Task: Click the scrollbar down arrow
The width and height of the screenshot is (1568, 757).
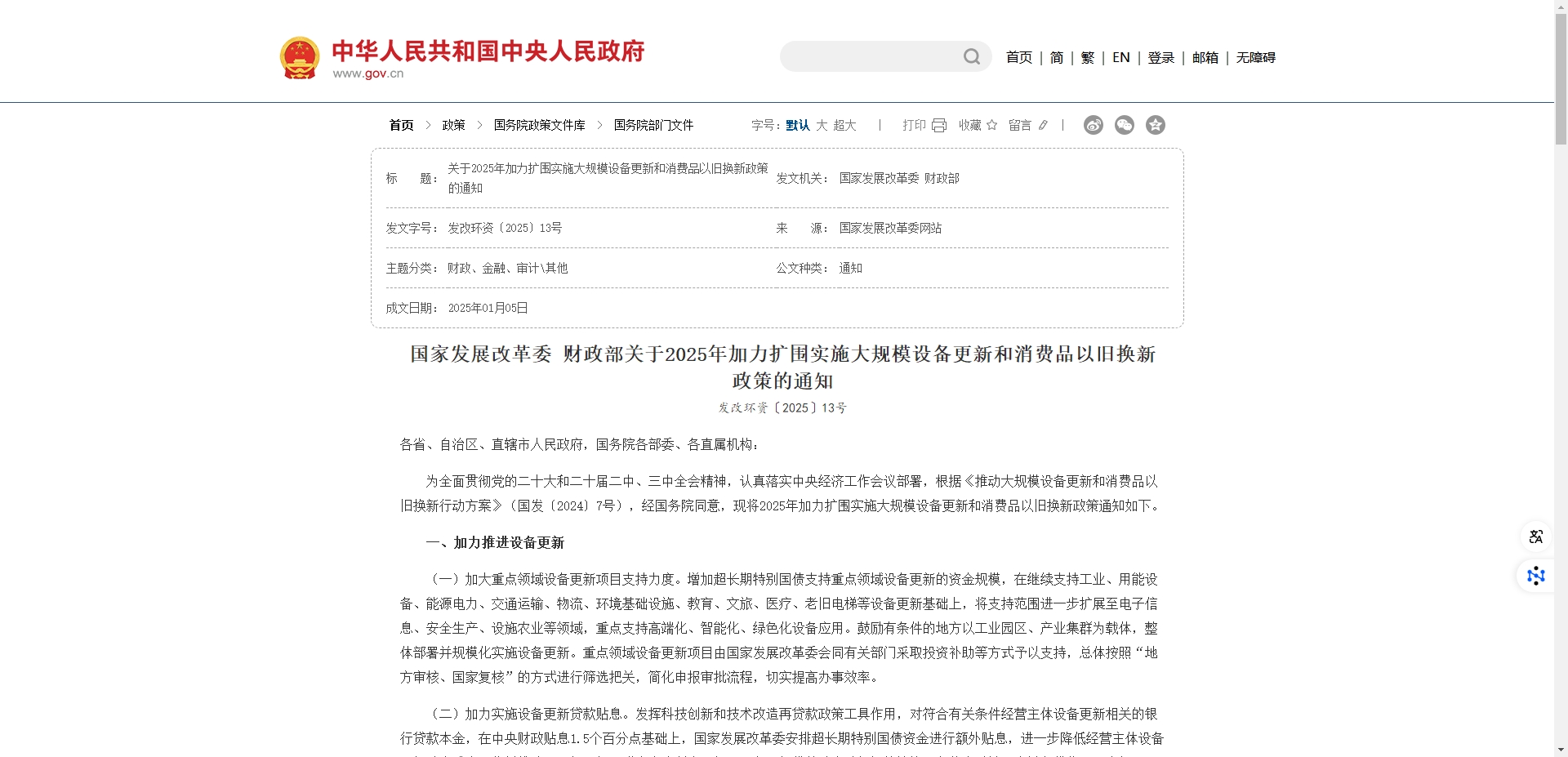Action: click(x=1561, y=750)
